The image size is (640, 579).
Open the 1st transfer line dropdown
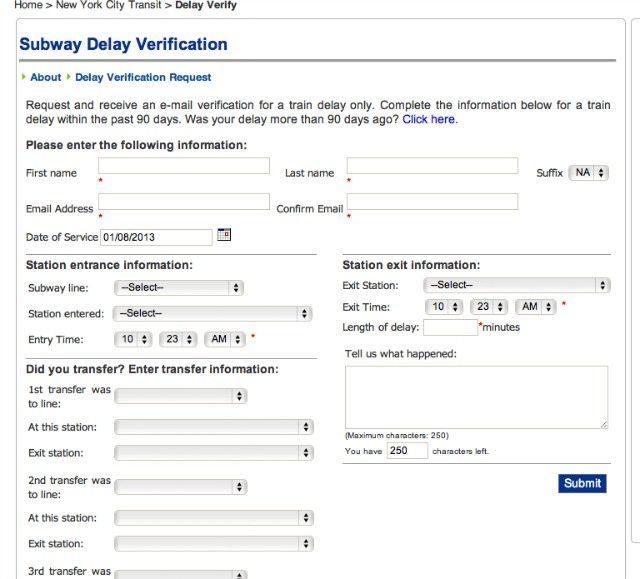(180, 396)
